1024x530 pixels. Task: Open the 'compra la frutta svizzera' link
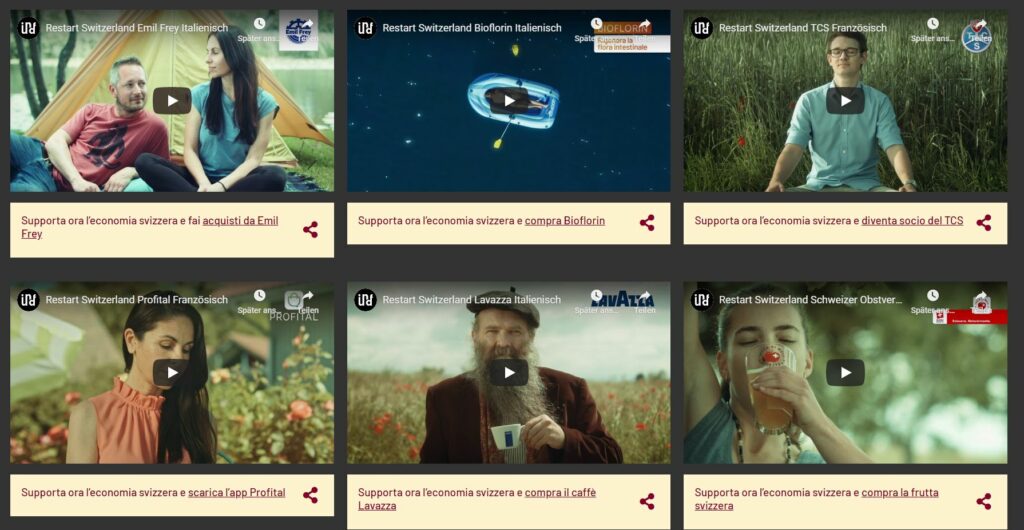point(816,499)
